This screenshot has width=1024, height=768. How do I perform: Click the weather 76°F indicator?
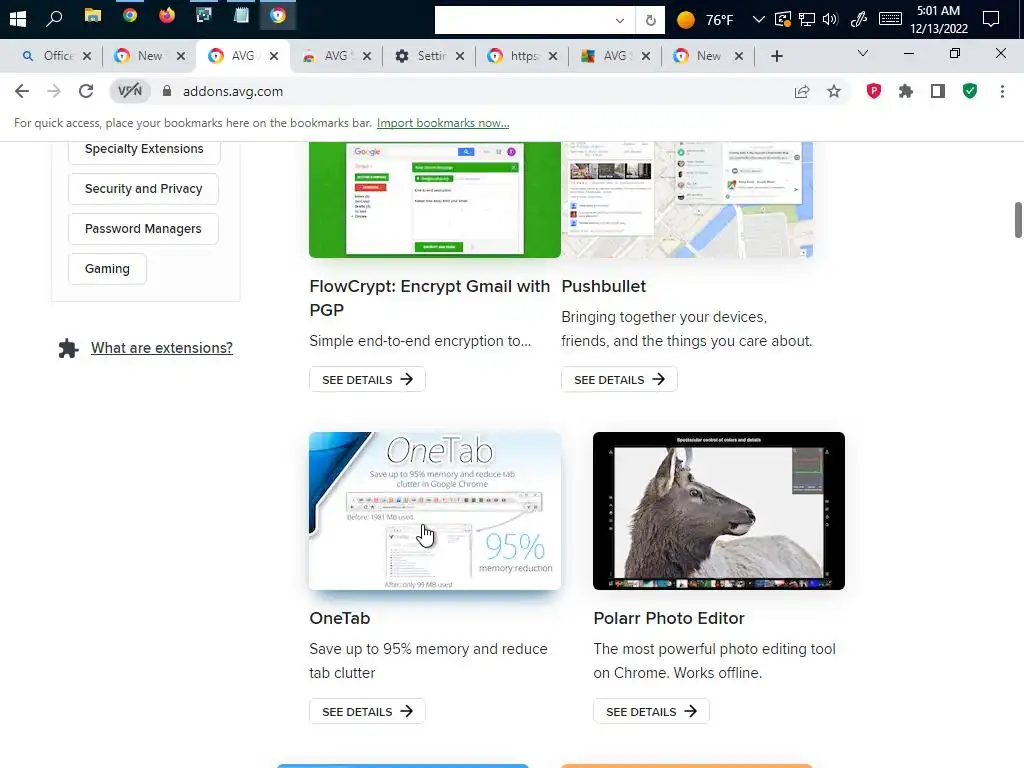705,20
